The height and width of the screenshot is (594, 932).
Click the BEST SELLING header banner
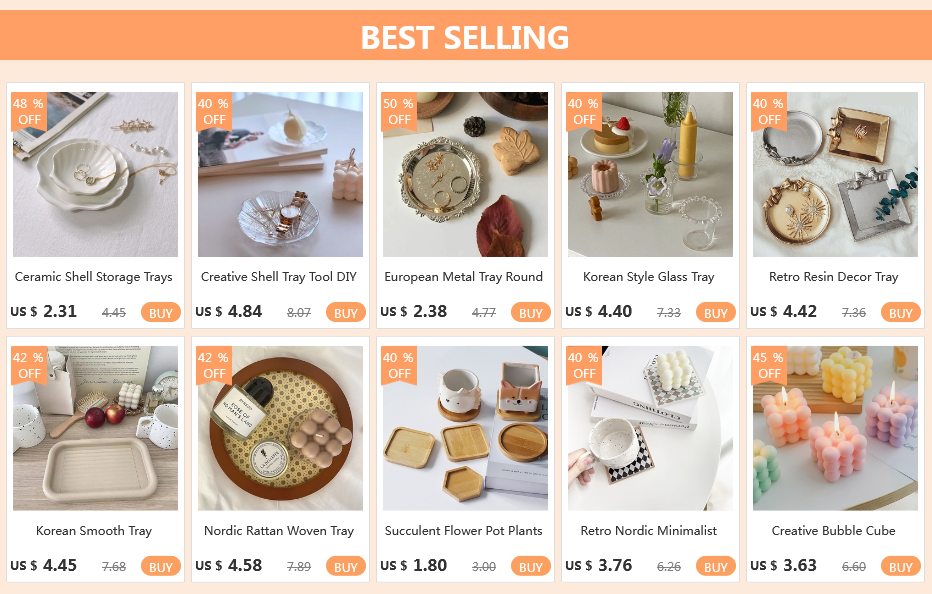click(465, 37)
